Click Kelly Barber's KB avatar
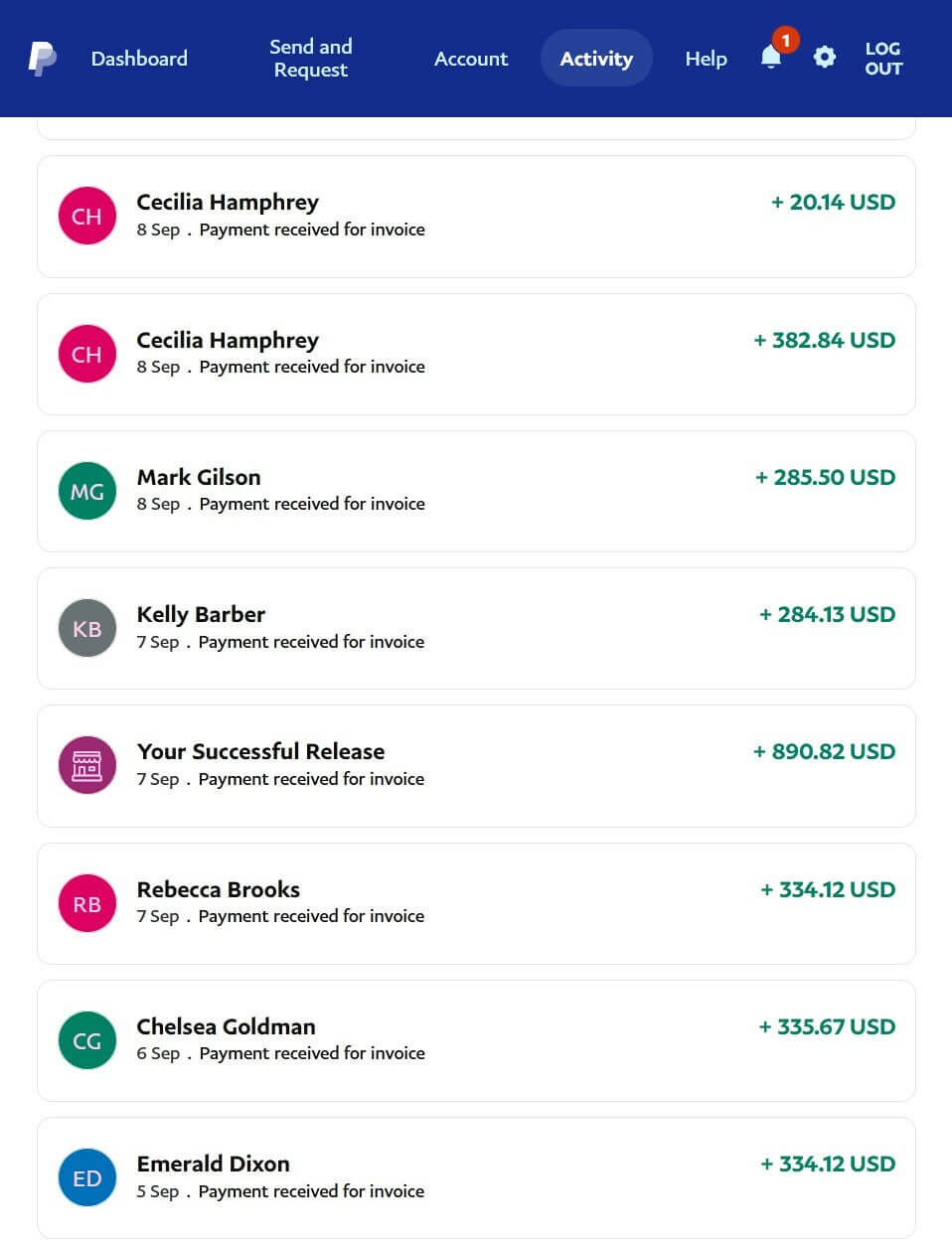952x1247 pixels. click(x=87, y=628)
